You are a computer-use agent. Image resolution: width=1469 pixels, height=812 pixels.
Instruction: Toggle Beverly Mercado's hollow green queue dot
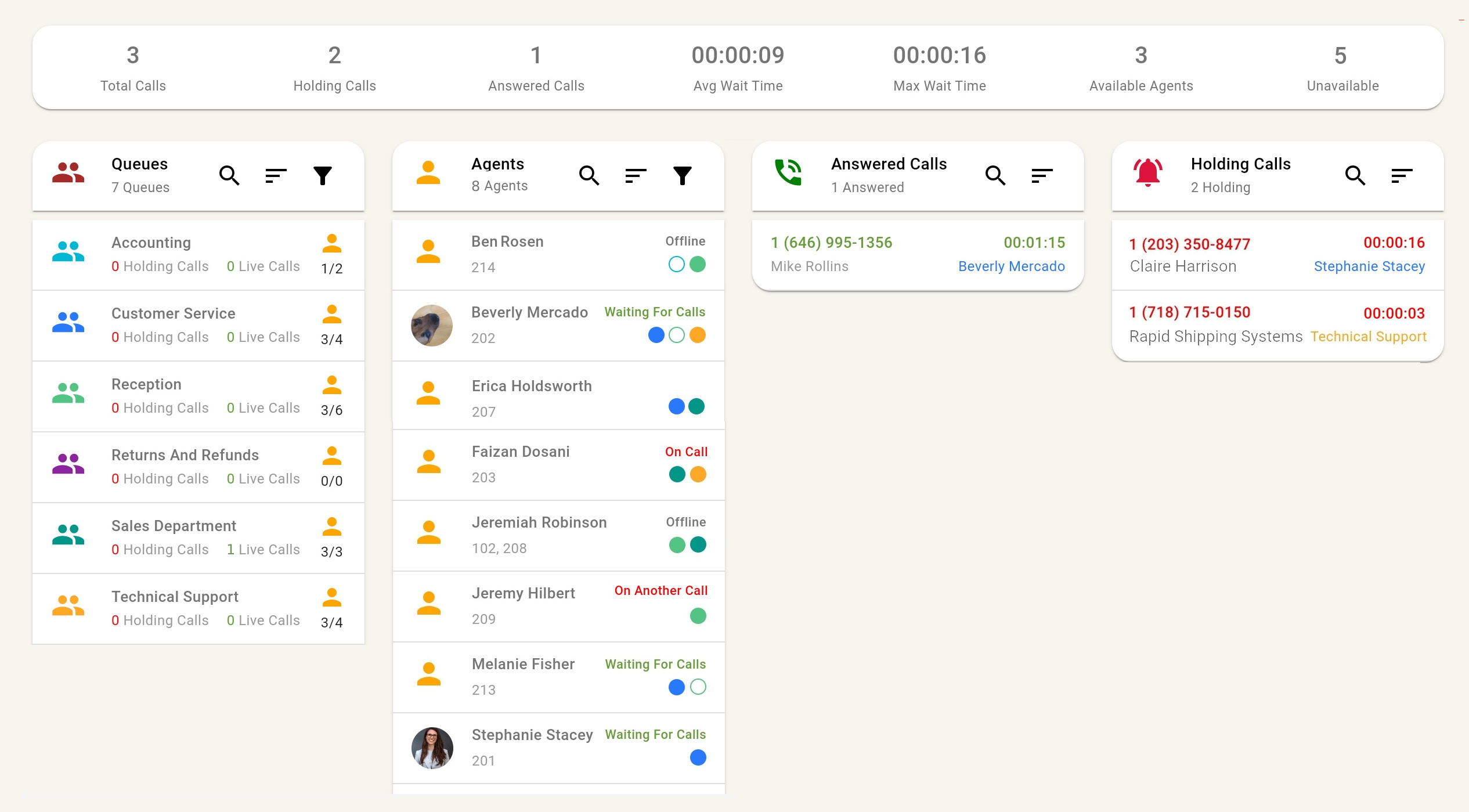677,335
